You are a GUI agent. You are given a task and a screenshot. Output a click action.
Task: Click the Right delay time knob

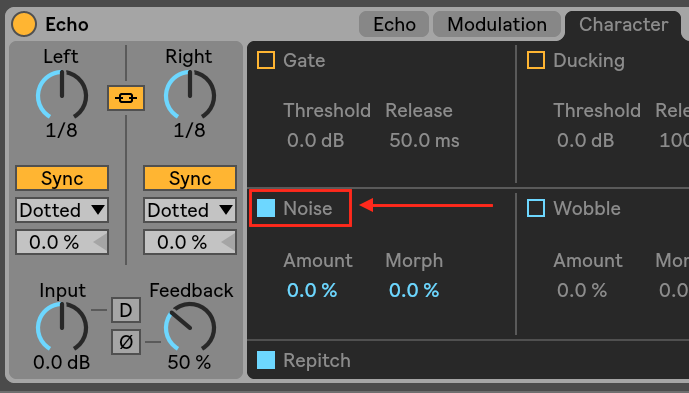click(189, 95)
